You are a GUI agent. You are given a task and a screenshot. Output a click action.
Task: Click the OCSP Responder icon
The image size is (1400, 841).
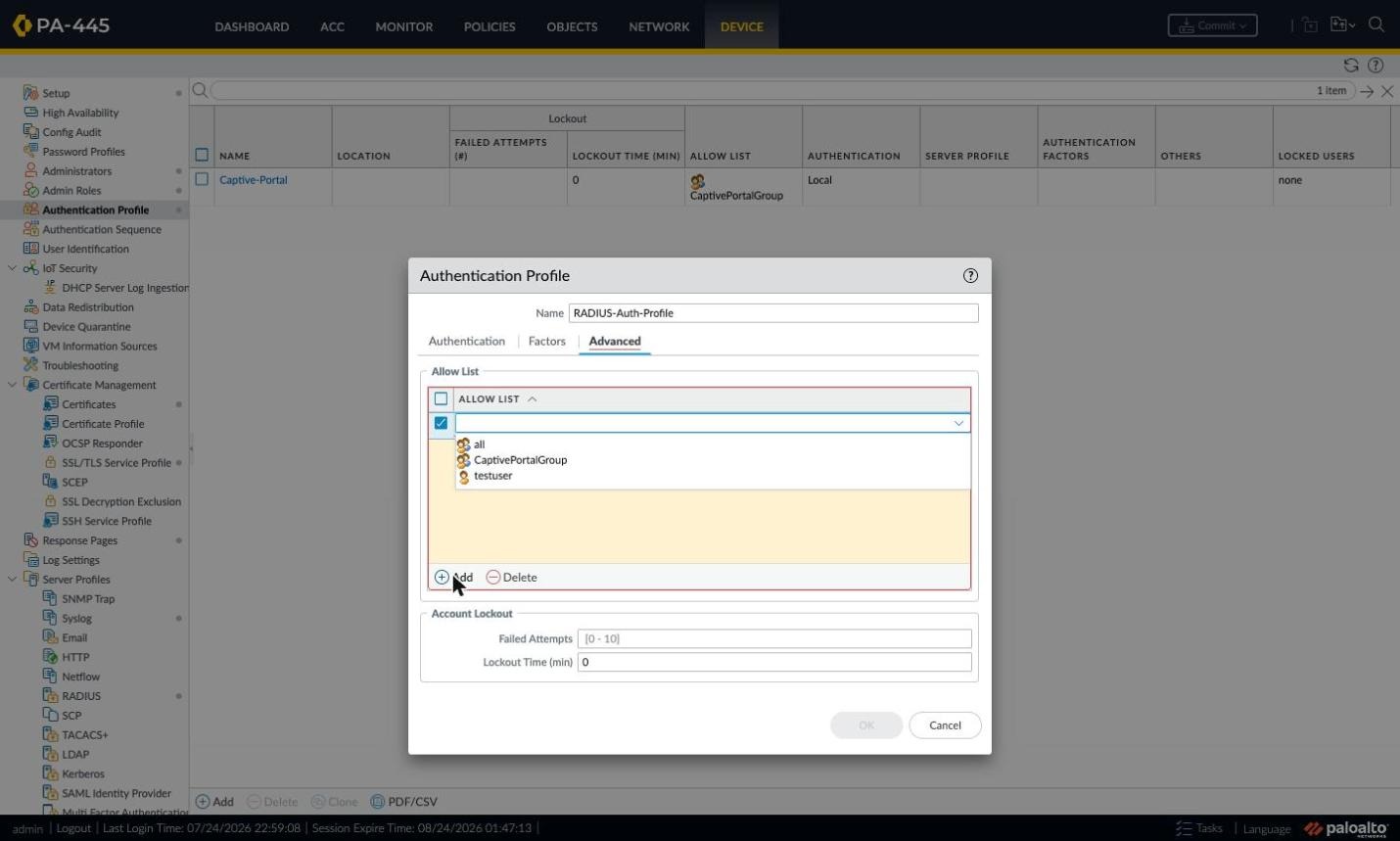point(50,444)
